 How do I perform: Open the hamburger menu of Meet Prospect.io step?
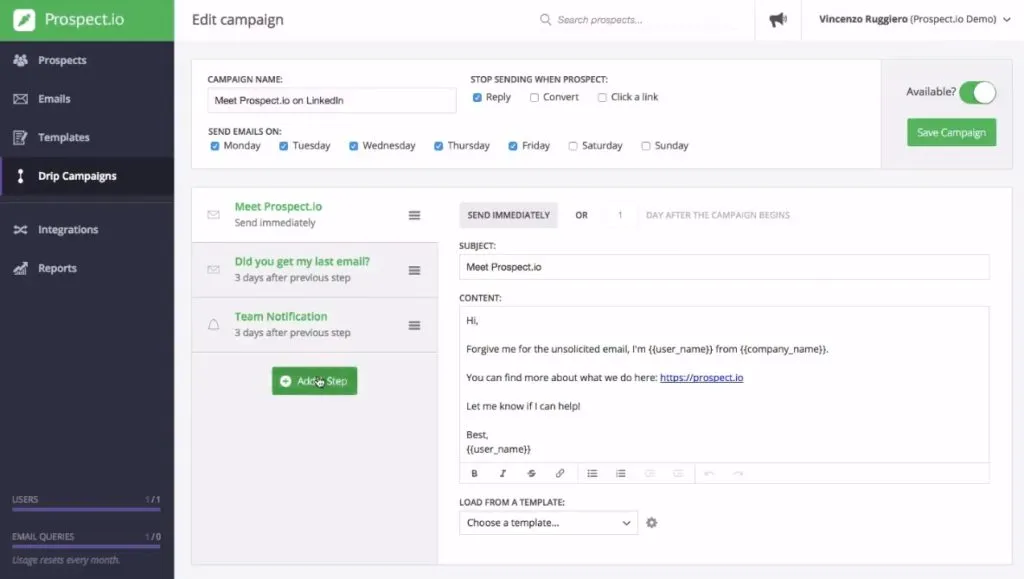[x=414, y=215]
